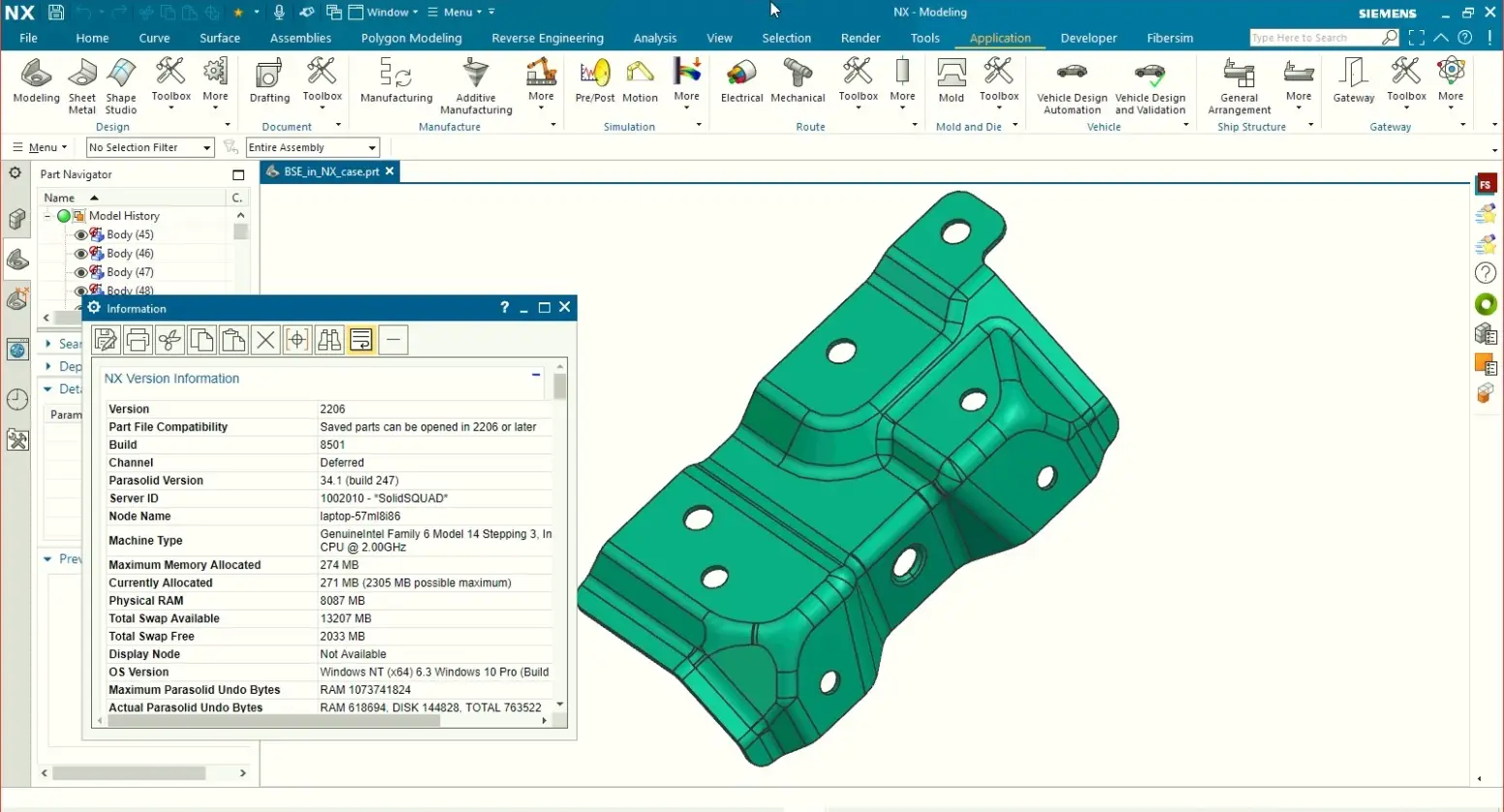
Task: Click the red FS Fibersim icon on right bar
Action: 1485,185
